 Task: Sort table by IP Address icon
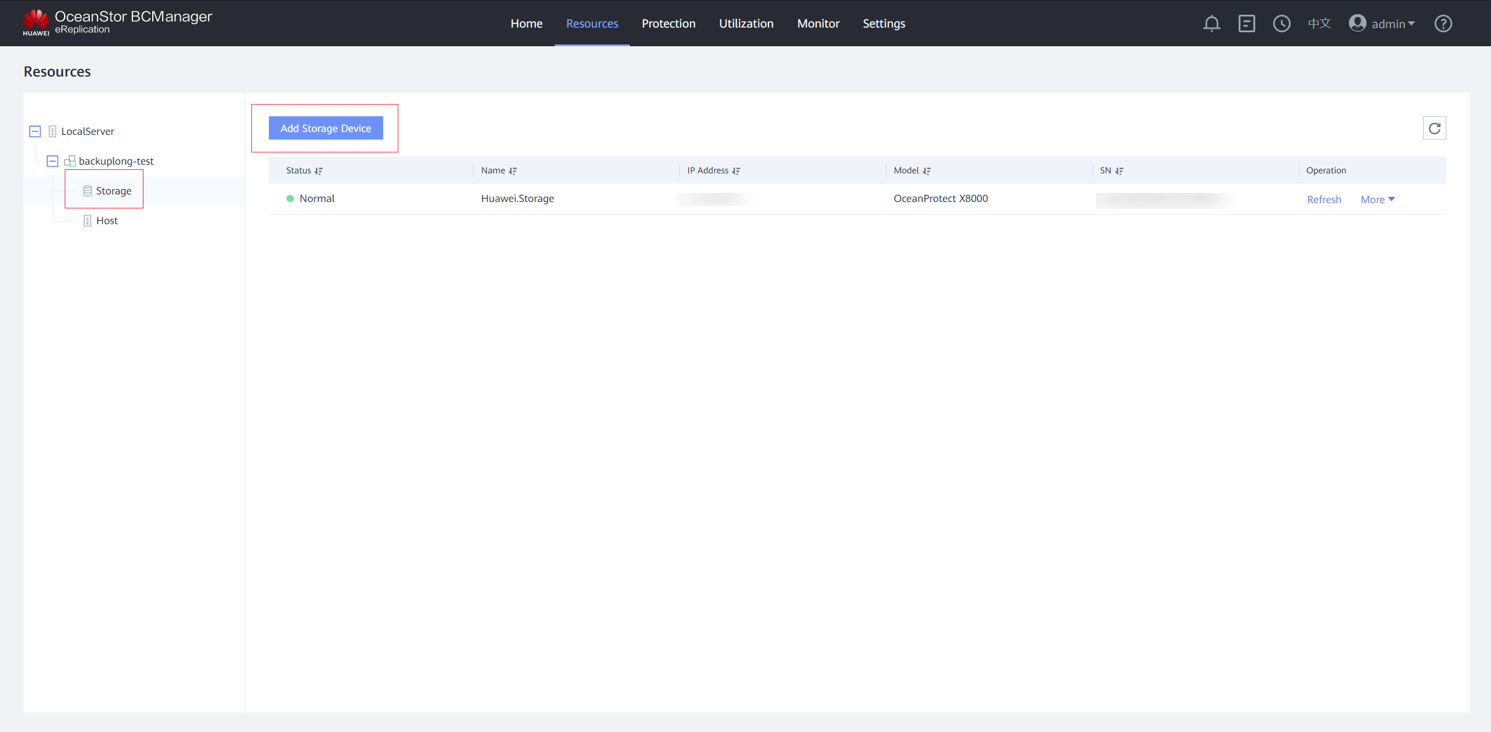pyautogui.click(x=736, y=171)
